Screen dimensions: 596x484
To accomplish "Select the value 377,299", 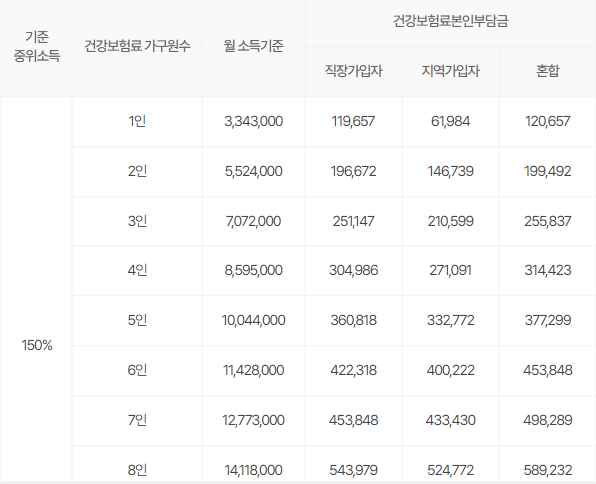I will [x=548, y=320].
